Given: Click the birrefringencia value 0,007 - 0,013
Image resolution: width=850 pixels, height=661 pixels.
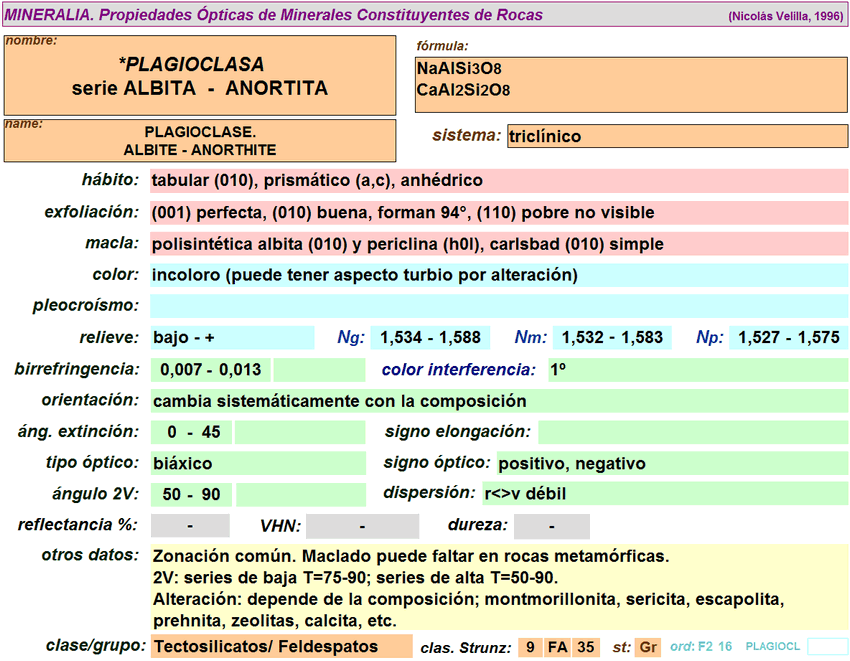Looking at the screenshot, I should [x=210, y=370].
